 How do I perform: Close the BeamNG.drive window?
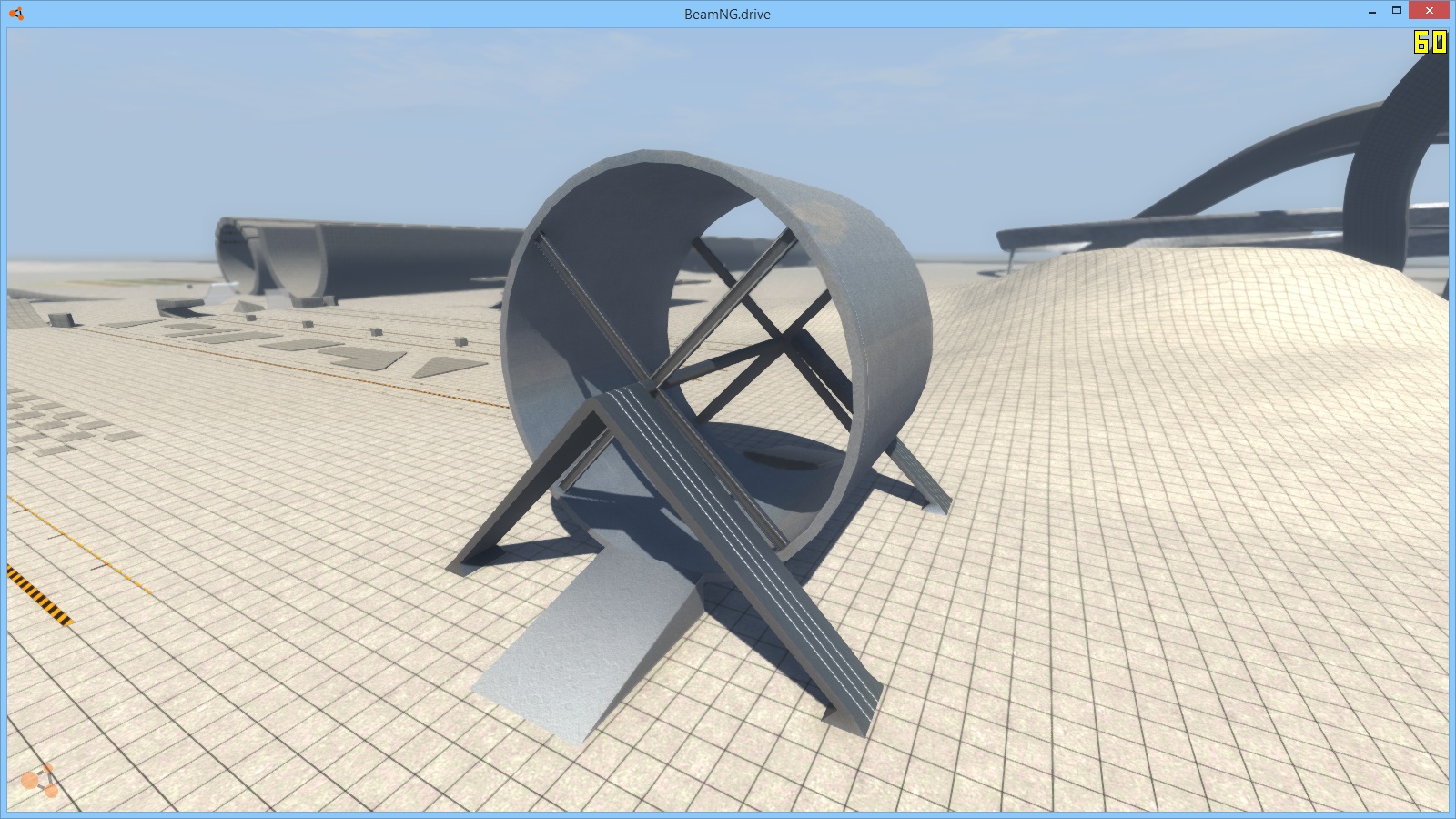(1431, 11)
